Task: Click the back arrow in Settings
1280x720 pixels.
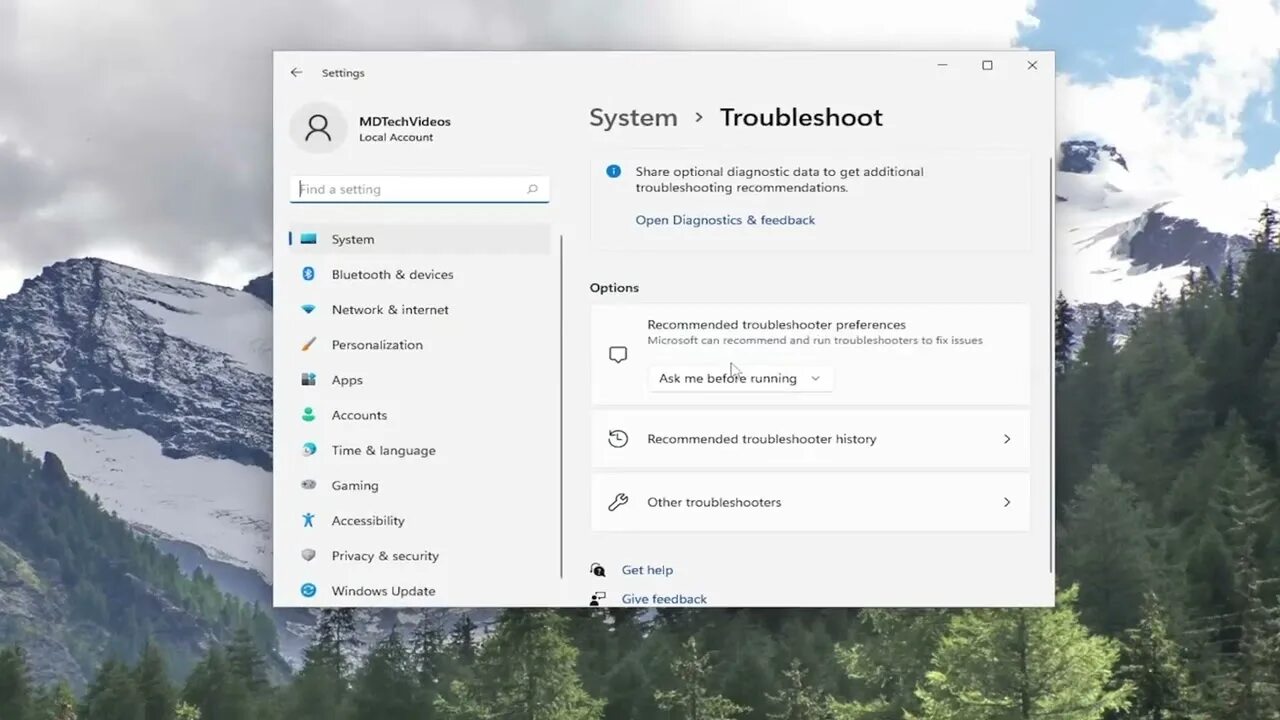Action: coord(296,73)
